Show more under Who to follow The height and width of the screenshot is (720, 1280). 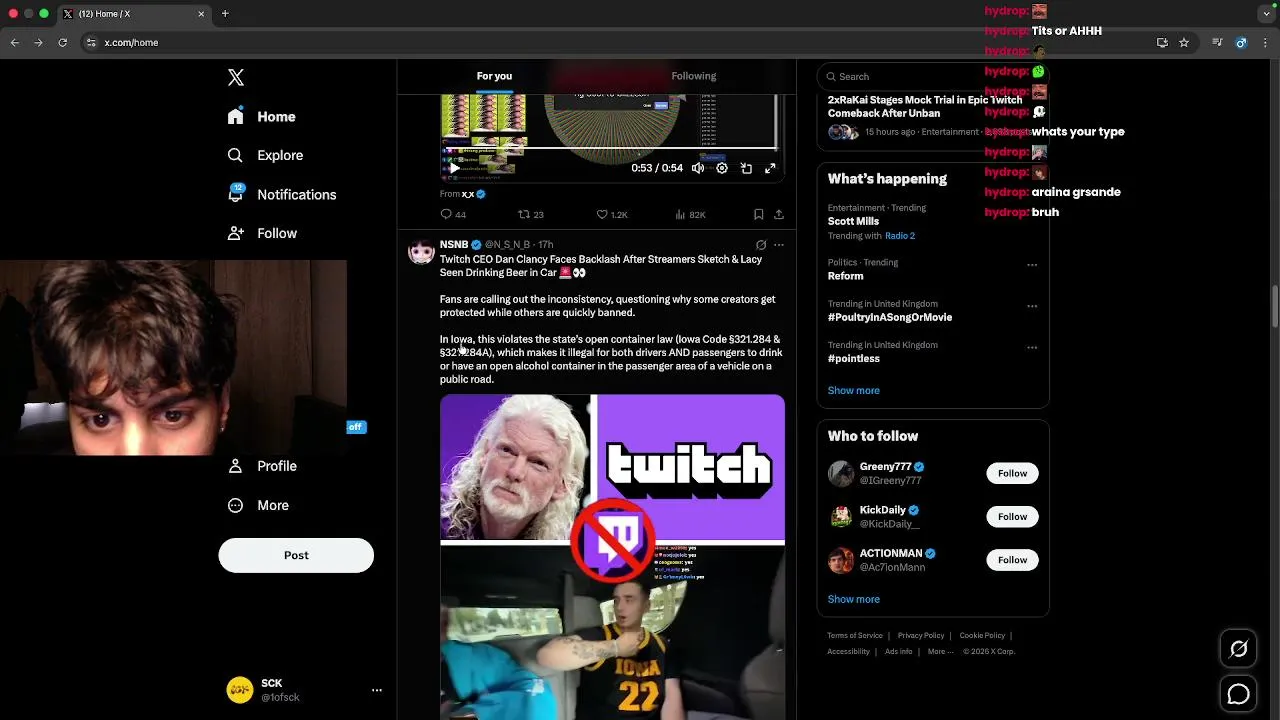tap(854, 600)
